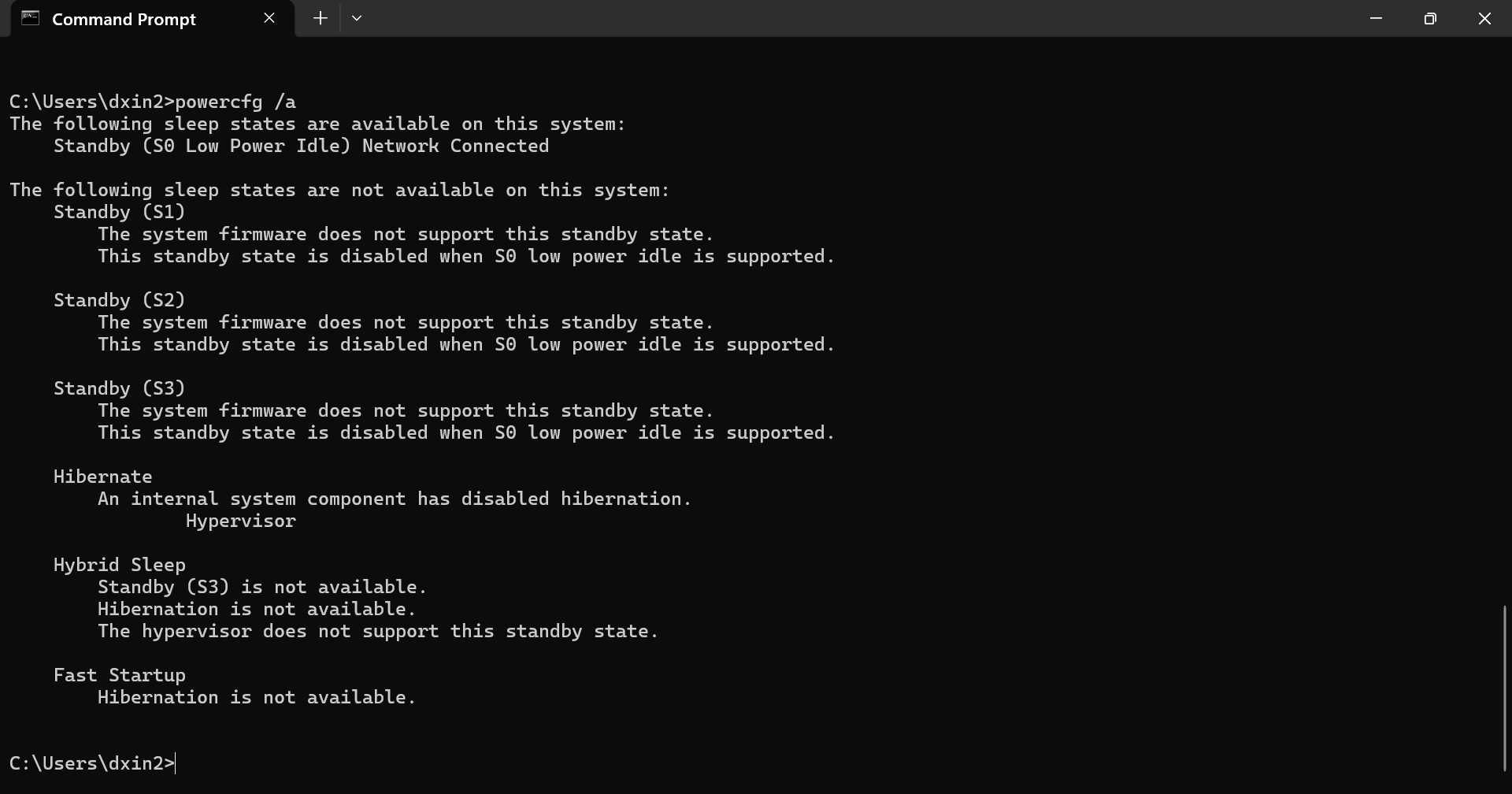The image size is (1512, 794).
Task: Close the Command Prompt tab
Action: click(269, 18)
